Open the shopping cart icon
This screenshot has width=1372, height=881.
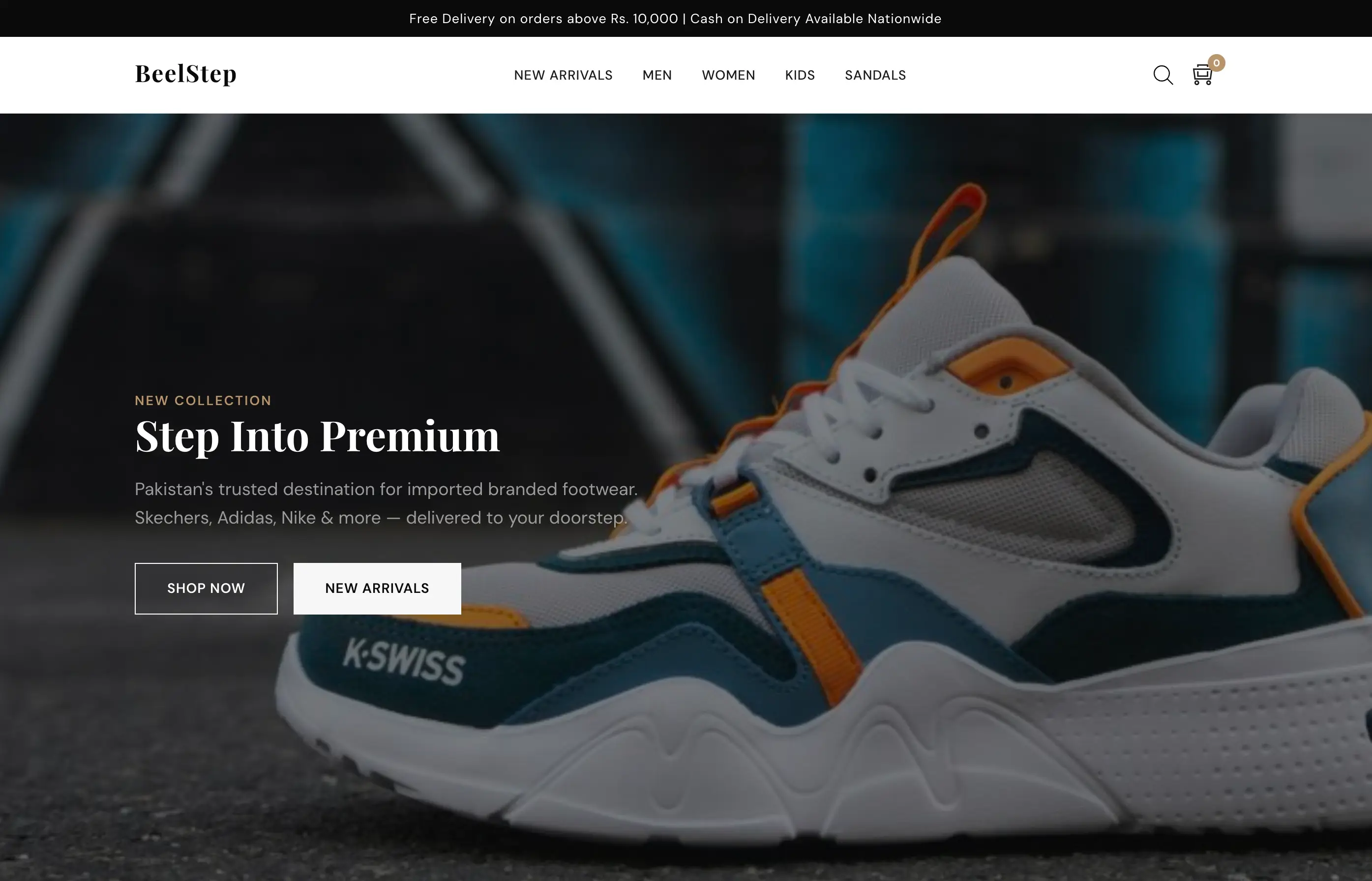coord(1202,75)
